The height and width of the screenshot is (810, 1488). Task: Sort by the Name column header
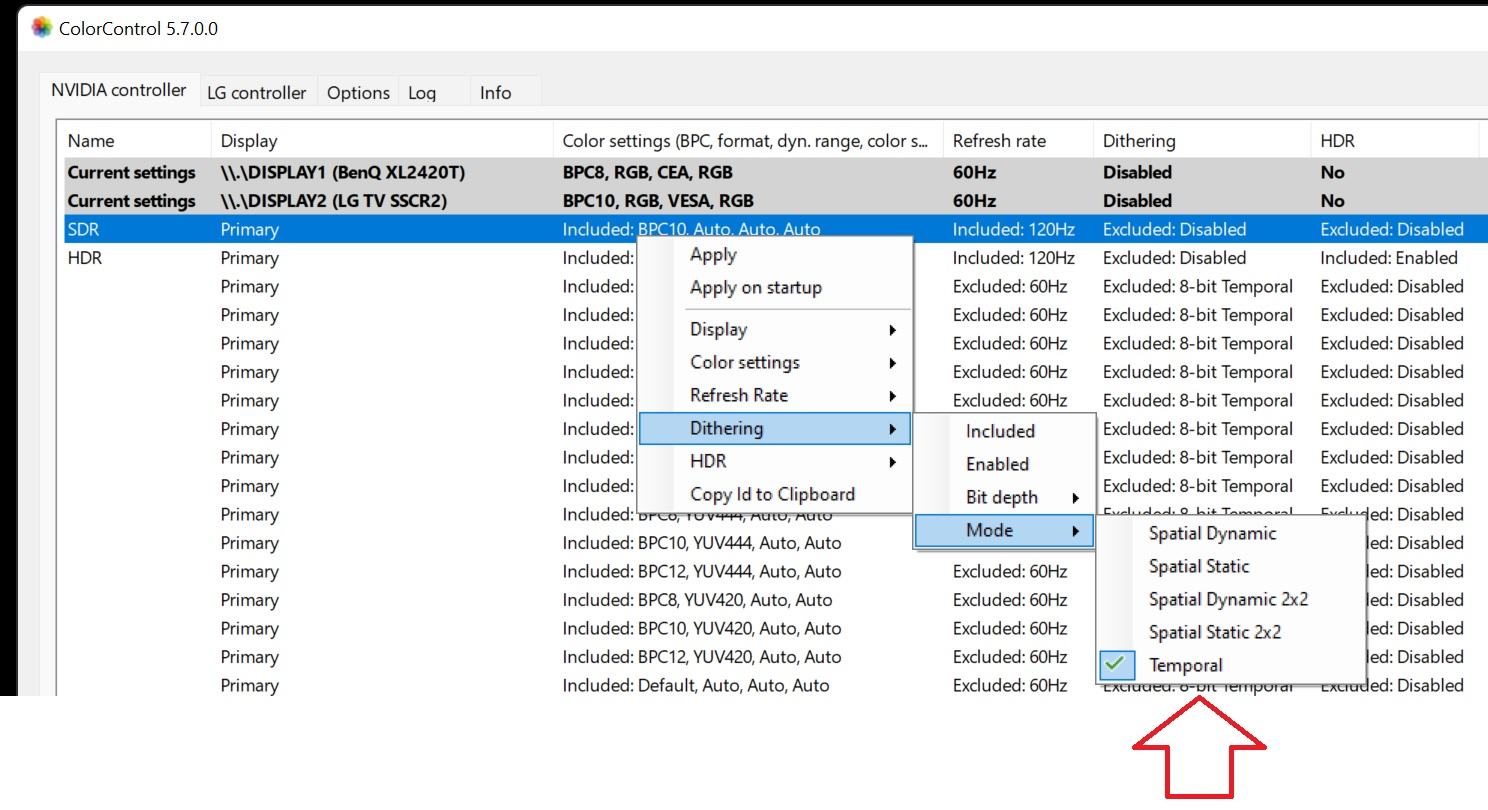coord(135,141)
